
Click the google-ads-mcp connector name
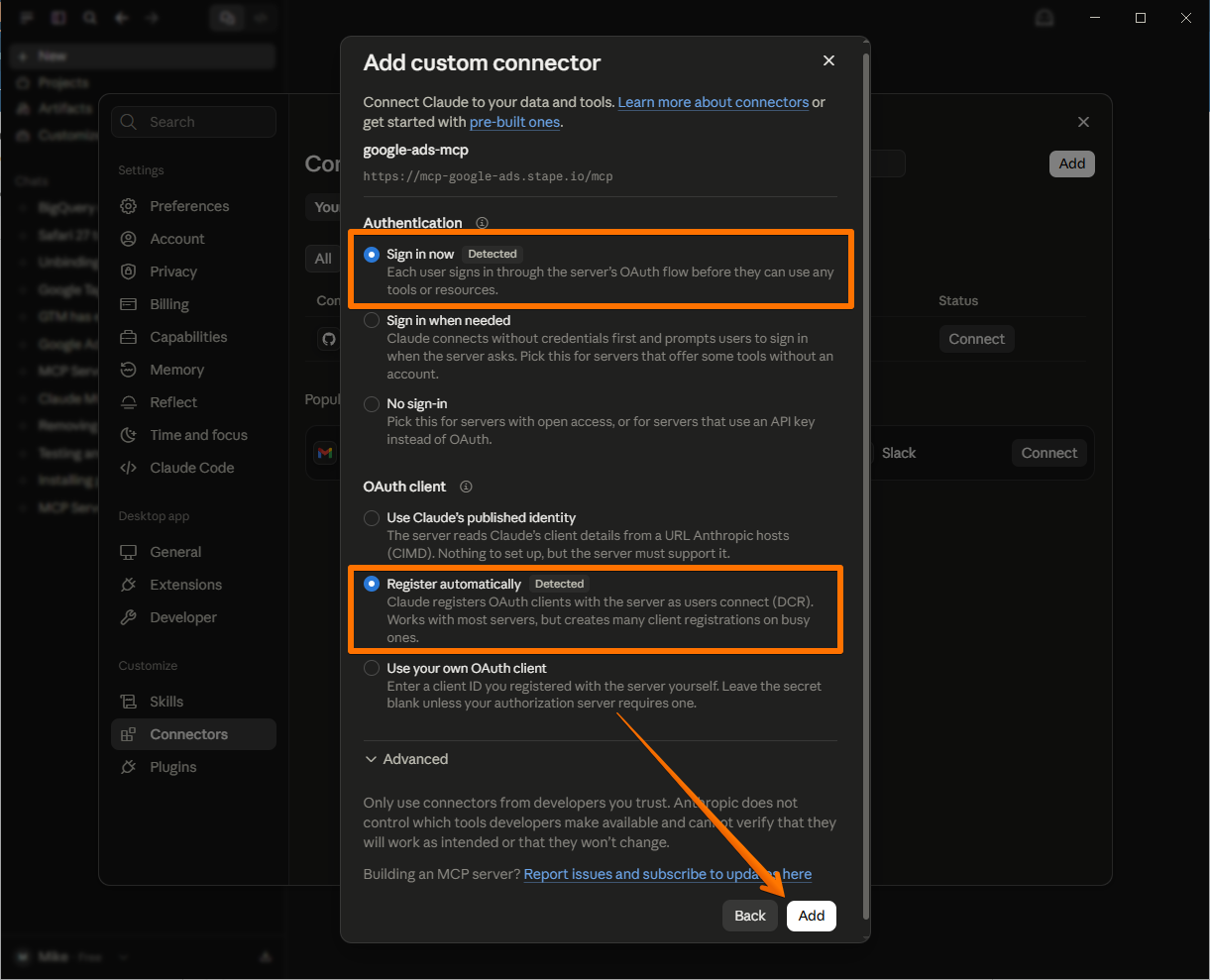(416, 150)
